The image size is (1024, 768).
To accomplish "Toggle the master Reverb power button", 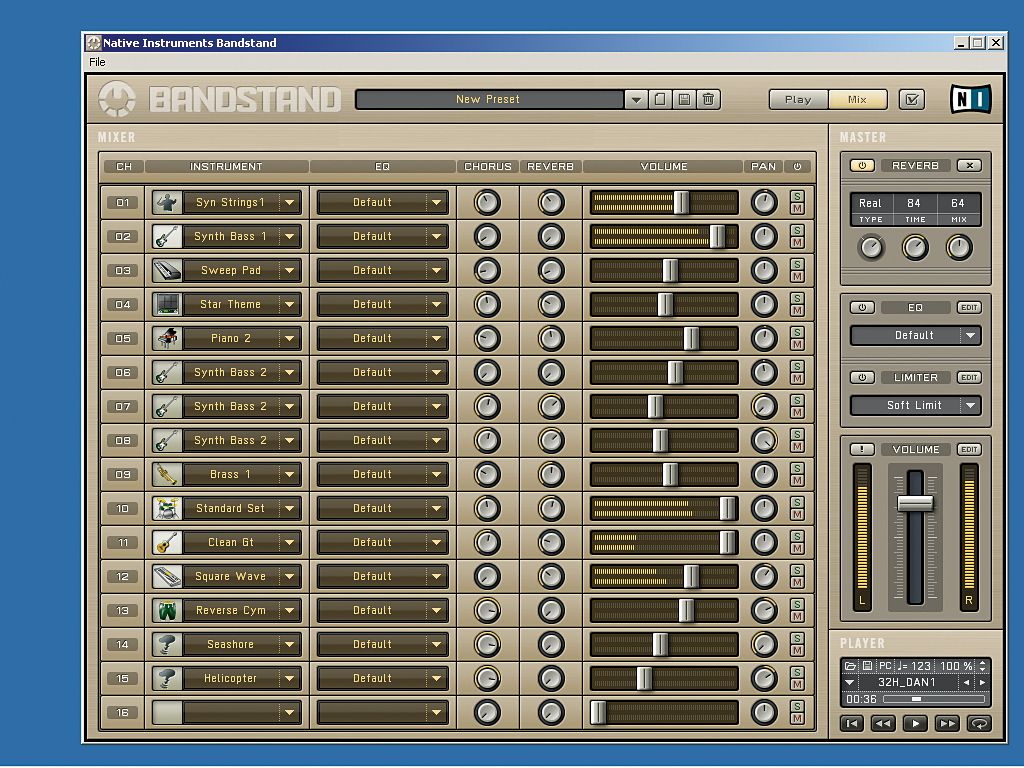I will pyautogui.click(x=862, y=166).
